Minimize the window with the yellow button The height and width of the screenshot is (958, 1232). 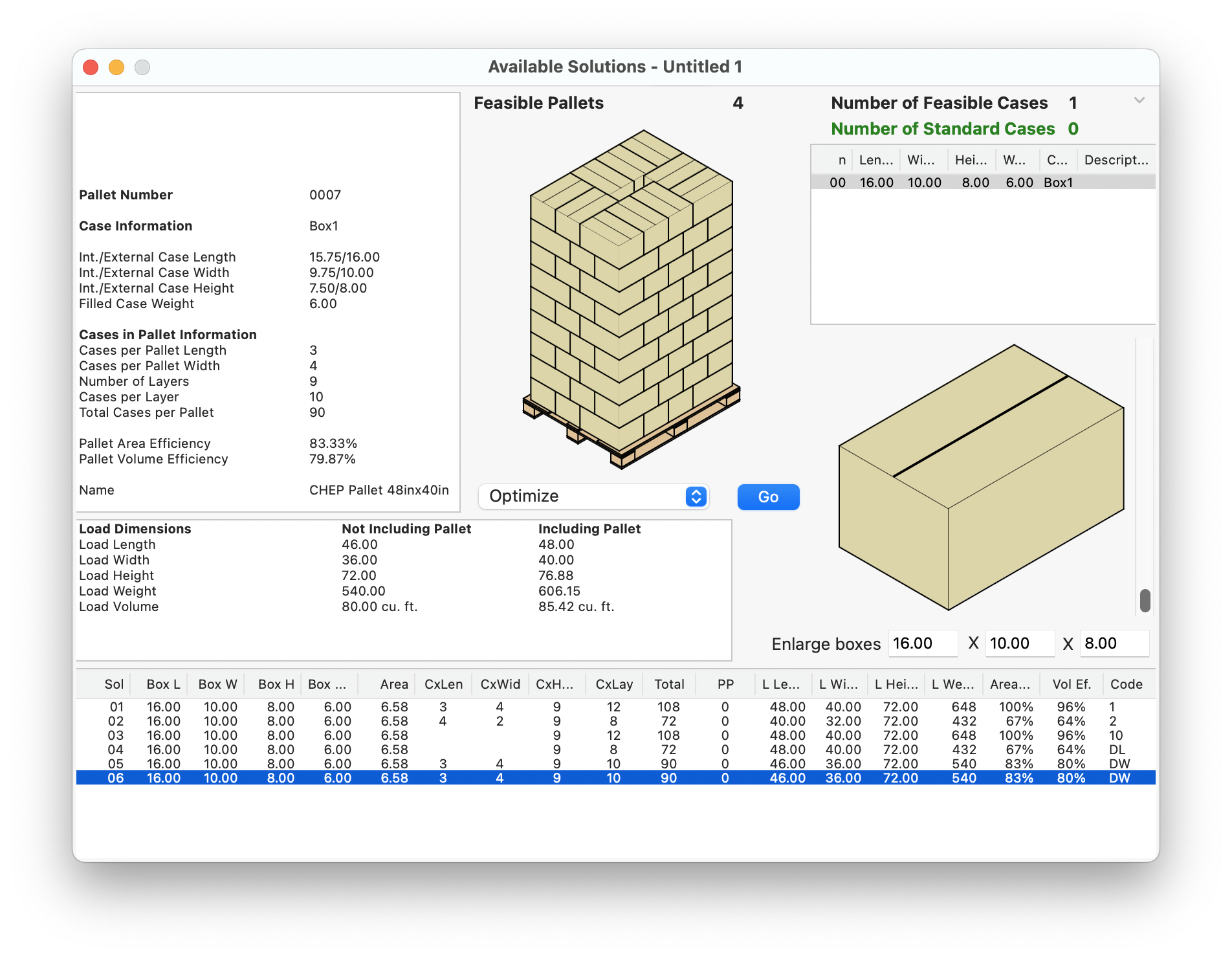click(x=116, y=67)
